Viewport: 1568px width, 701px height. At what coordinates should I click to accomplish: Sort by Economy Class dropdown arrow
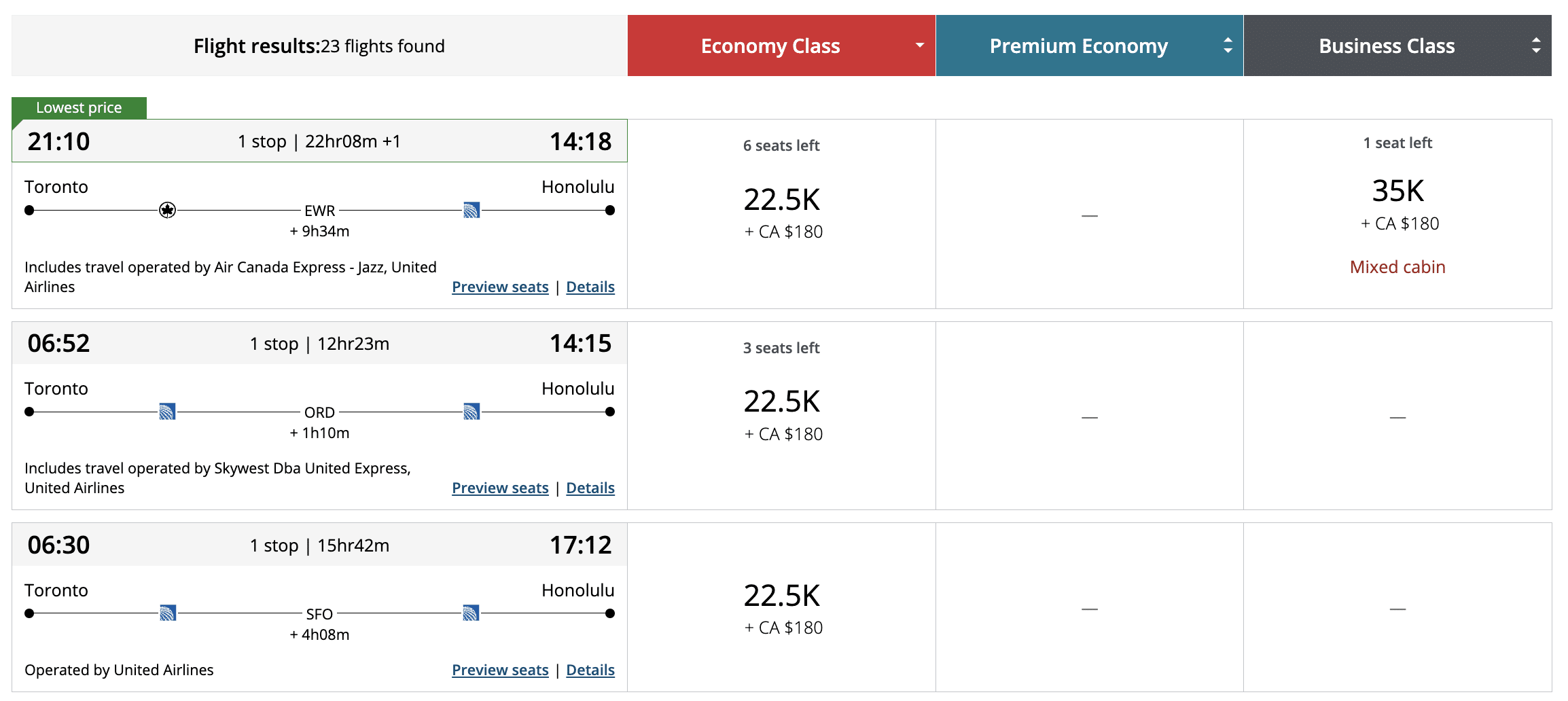(919, 46)
